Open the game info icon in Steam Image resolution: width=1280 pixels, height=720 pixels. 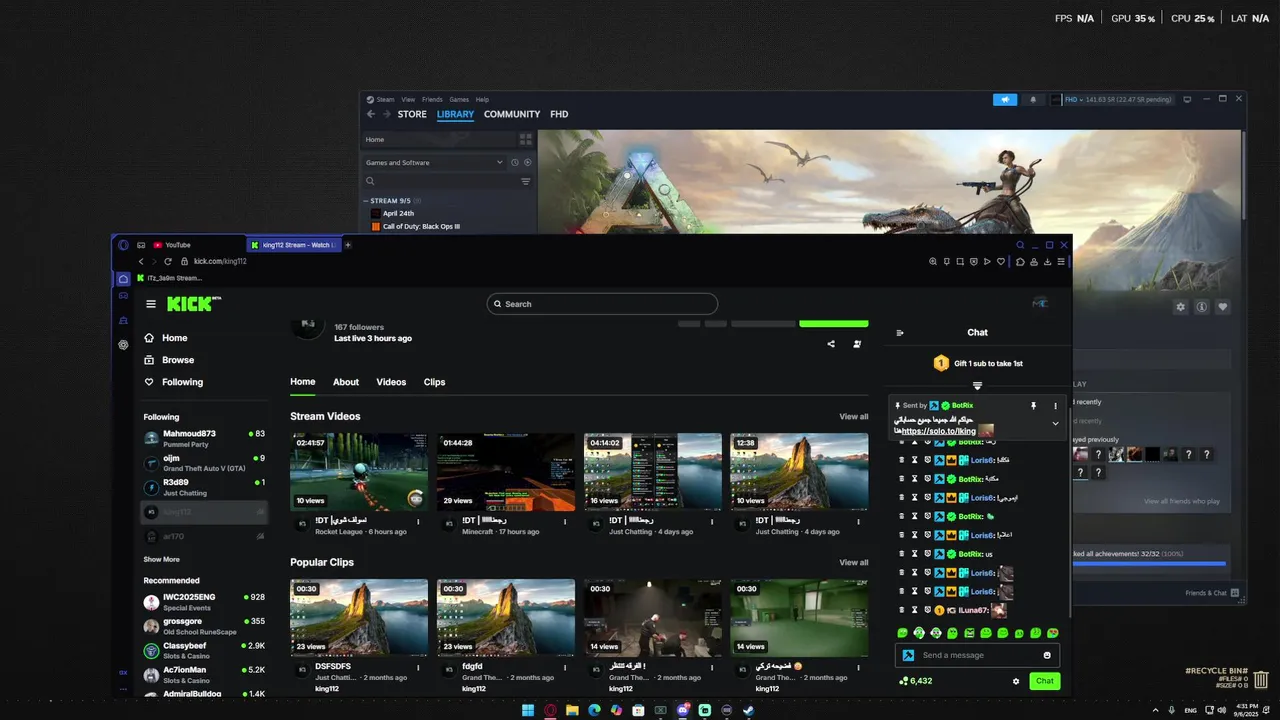[1201, 307]
